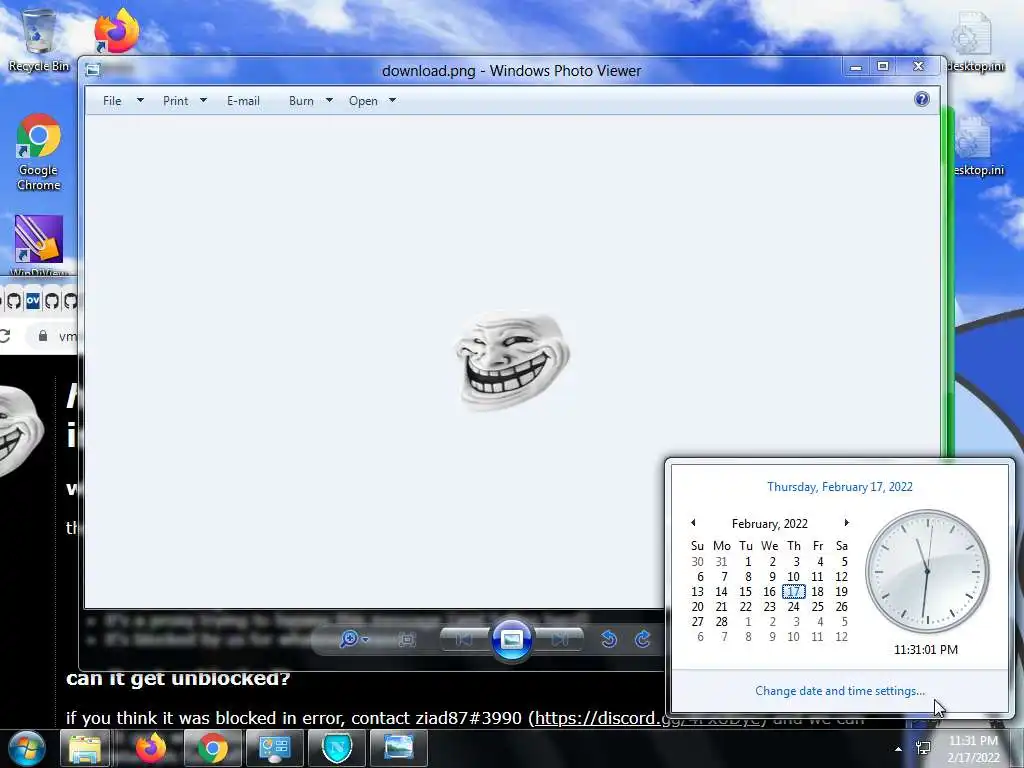Go to the previous photo
This screenshot has height=768, width=1024.
(x=464, y=639)
